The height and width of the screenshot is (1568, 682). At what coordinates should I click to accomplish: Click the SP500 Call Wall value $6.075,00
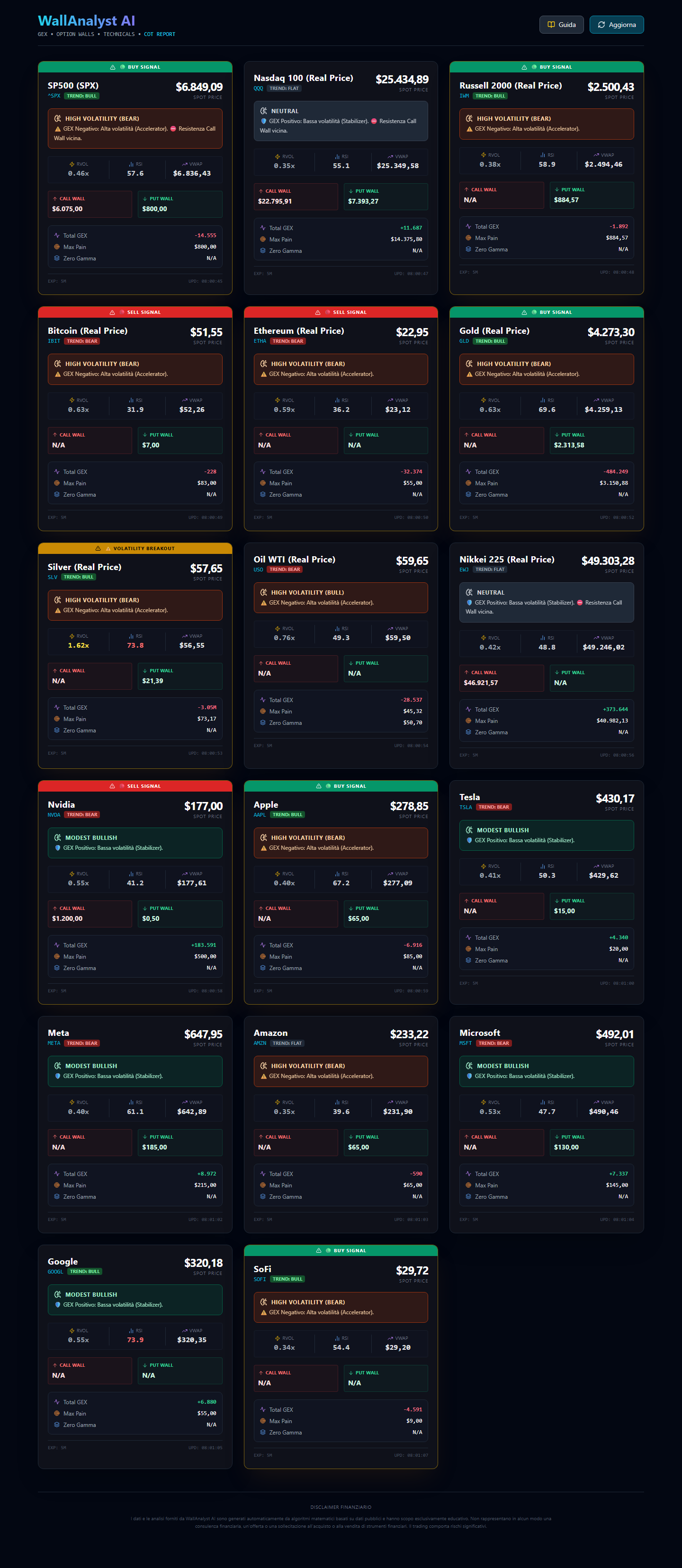[x=68, y=209]
